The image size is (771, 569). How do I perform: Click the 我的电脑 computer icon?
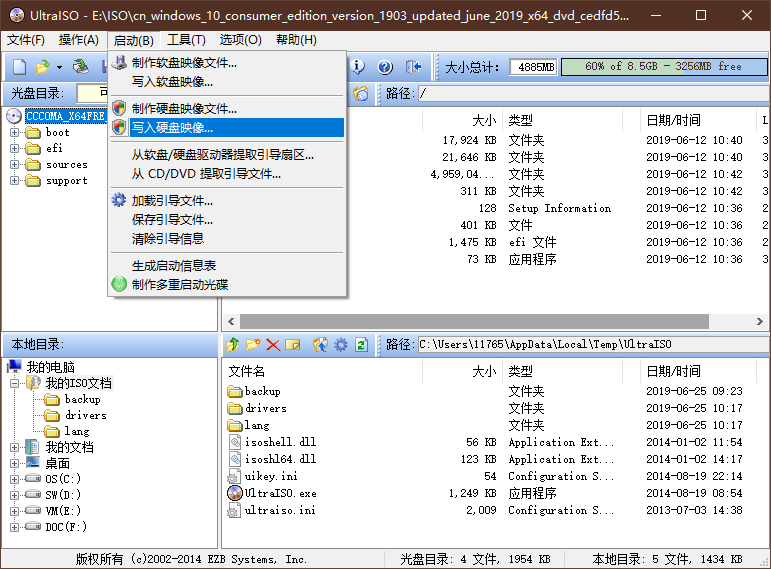coord(15,366)
